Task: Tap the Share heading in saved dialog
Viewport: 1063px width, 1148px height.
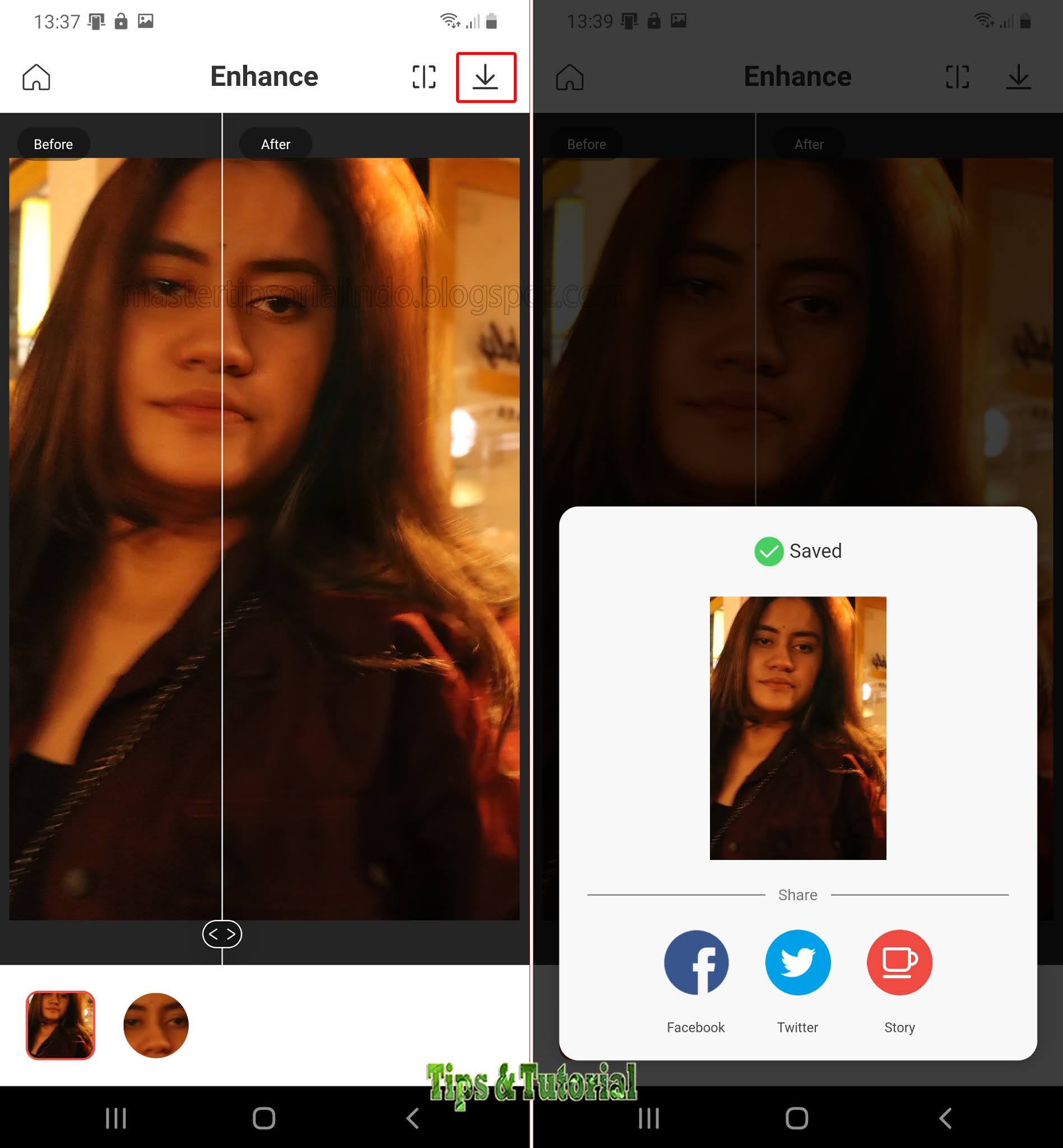Action: click(x=798, y=895)
